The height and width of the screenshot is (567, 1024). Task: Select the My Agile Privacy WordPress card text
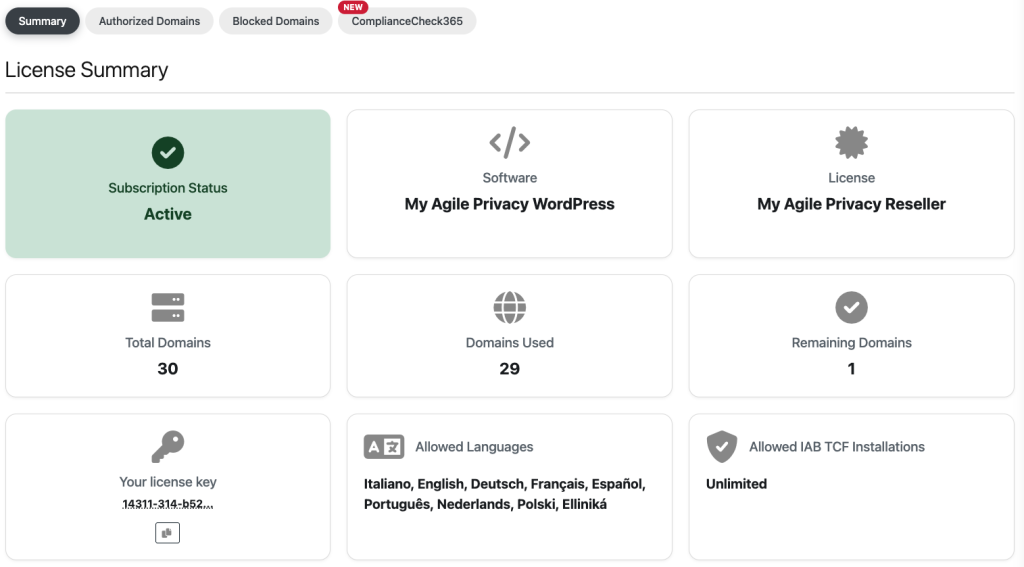pyautogui.click(x=509, y=204)
